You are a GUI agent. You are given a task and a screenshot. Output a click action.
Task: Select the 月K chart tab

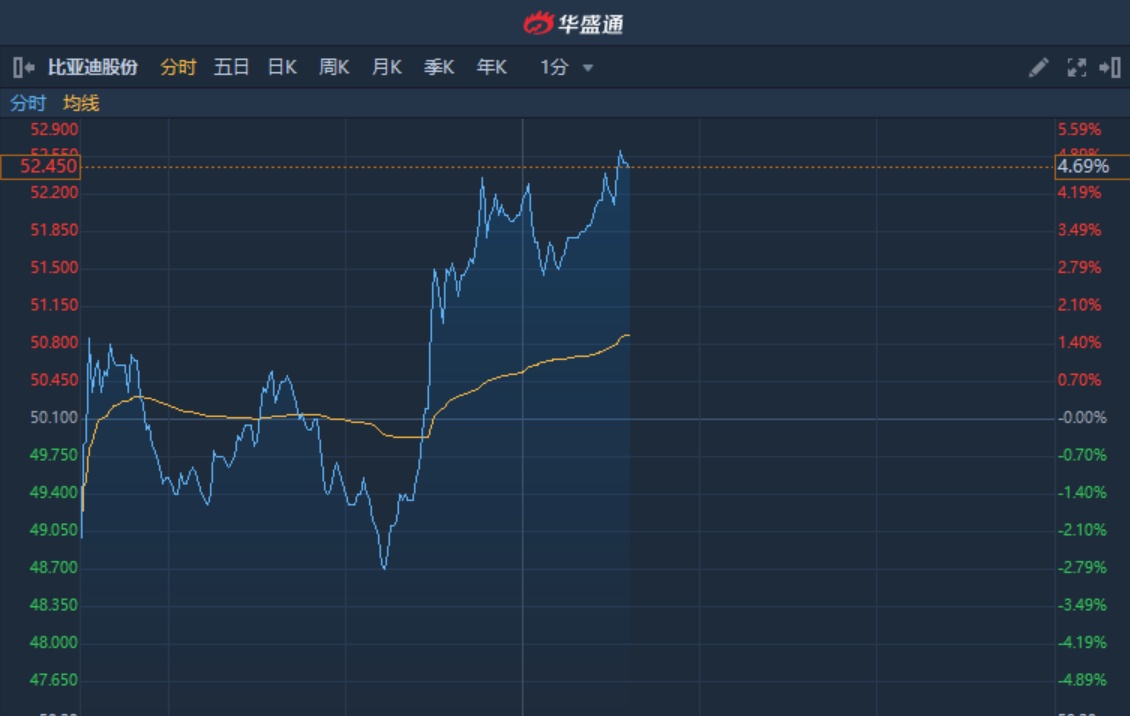coord(386,68)
